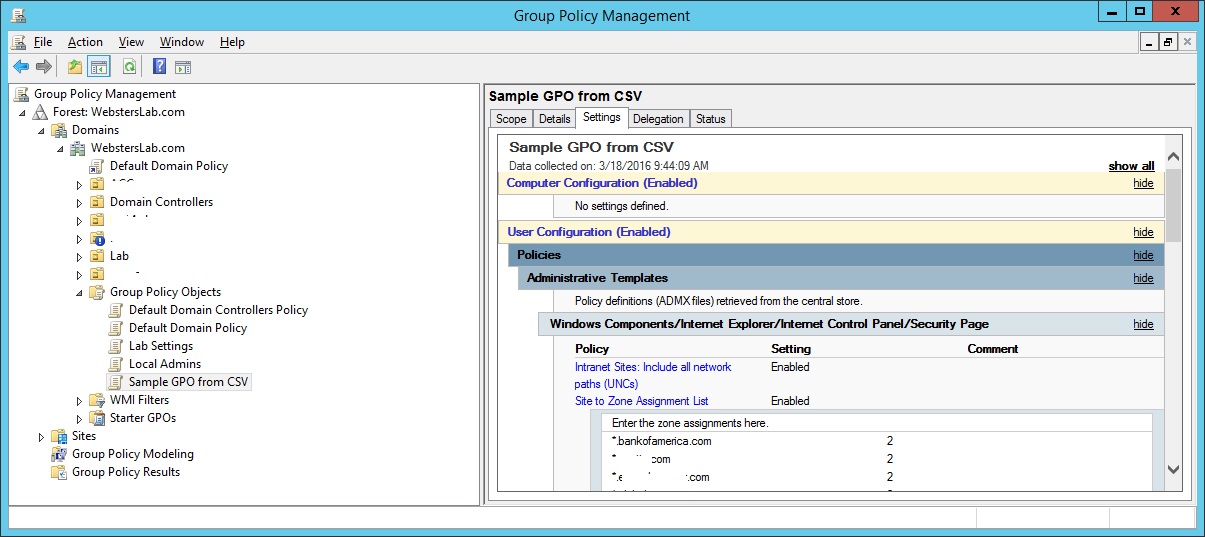
Task: Select Lab Settings GPO in tree
Action: tap(160, 346)
